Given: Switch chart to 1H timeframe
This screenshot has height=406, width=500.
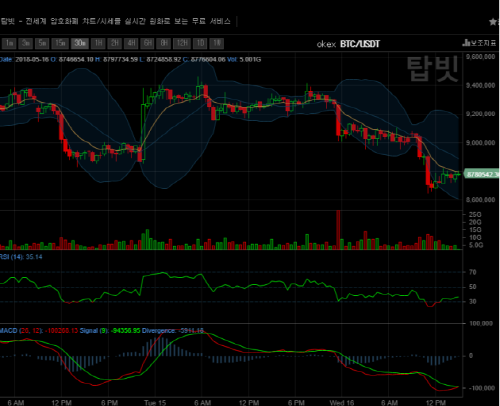Looking at the screenshot, I should point(98,43).
